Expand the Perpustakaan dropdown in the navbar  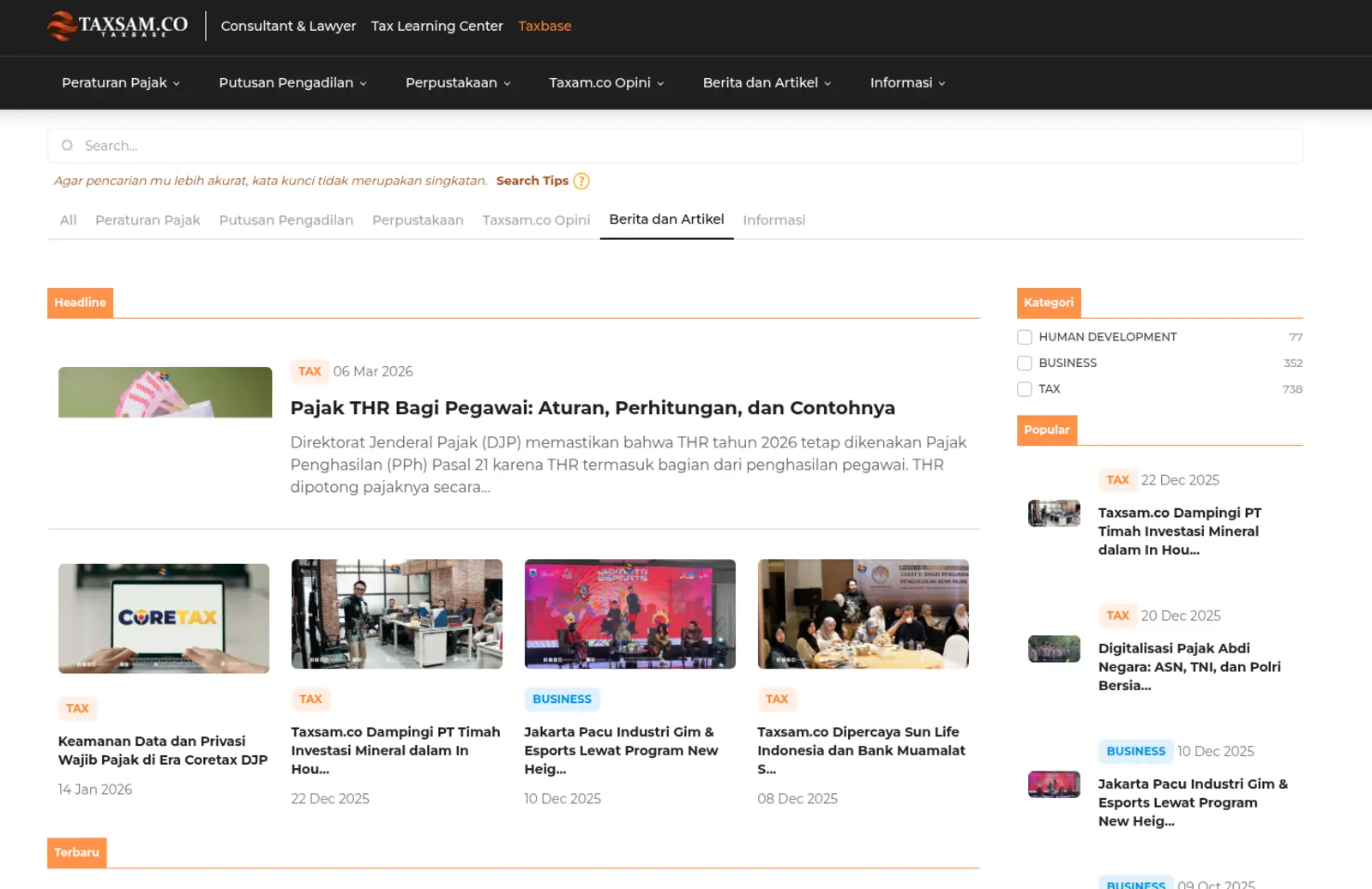[x=458, y=82]
